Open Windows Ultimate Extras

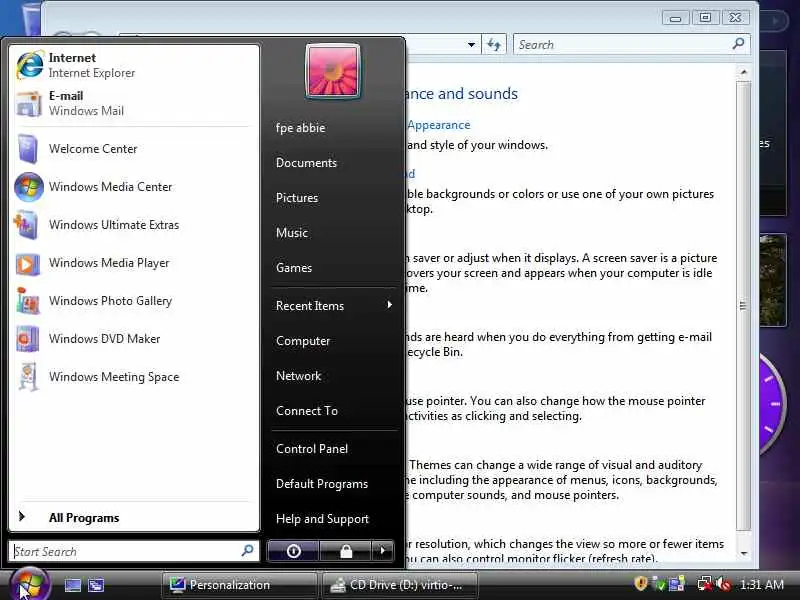tap(134, 225)
